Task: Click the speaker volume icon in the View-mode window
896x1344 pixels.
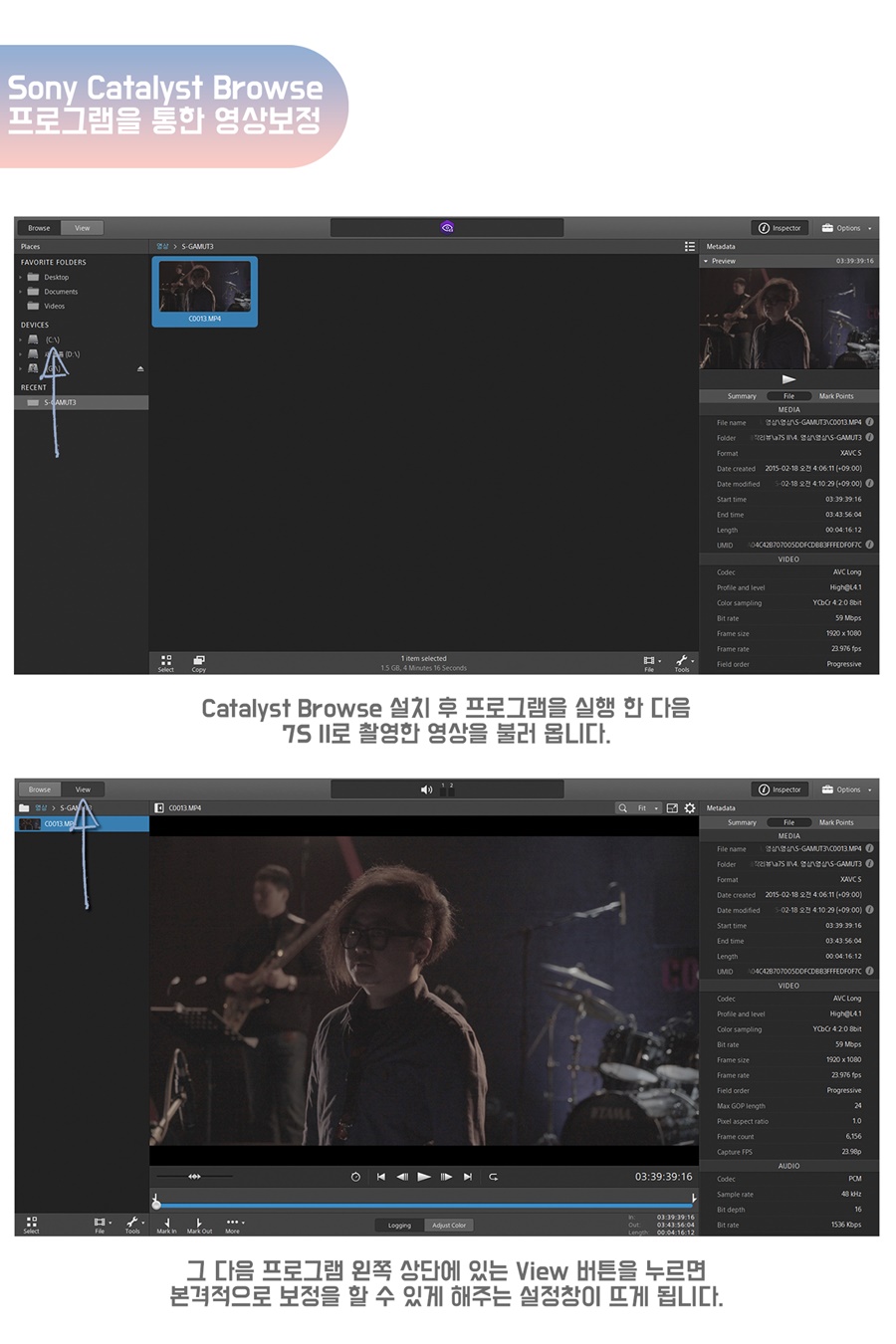Action: click(x=427, y=789)
